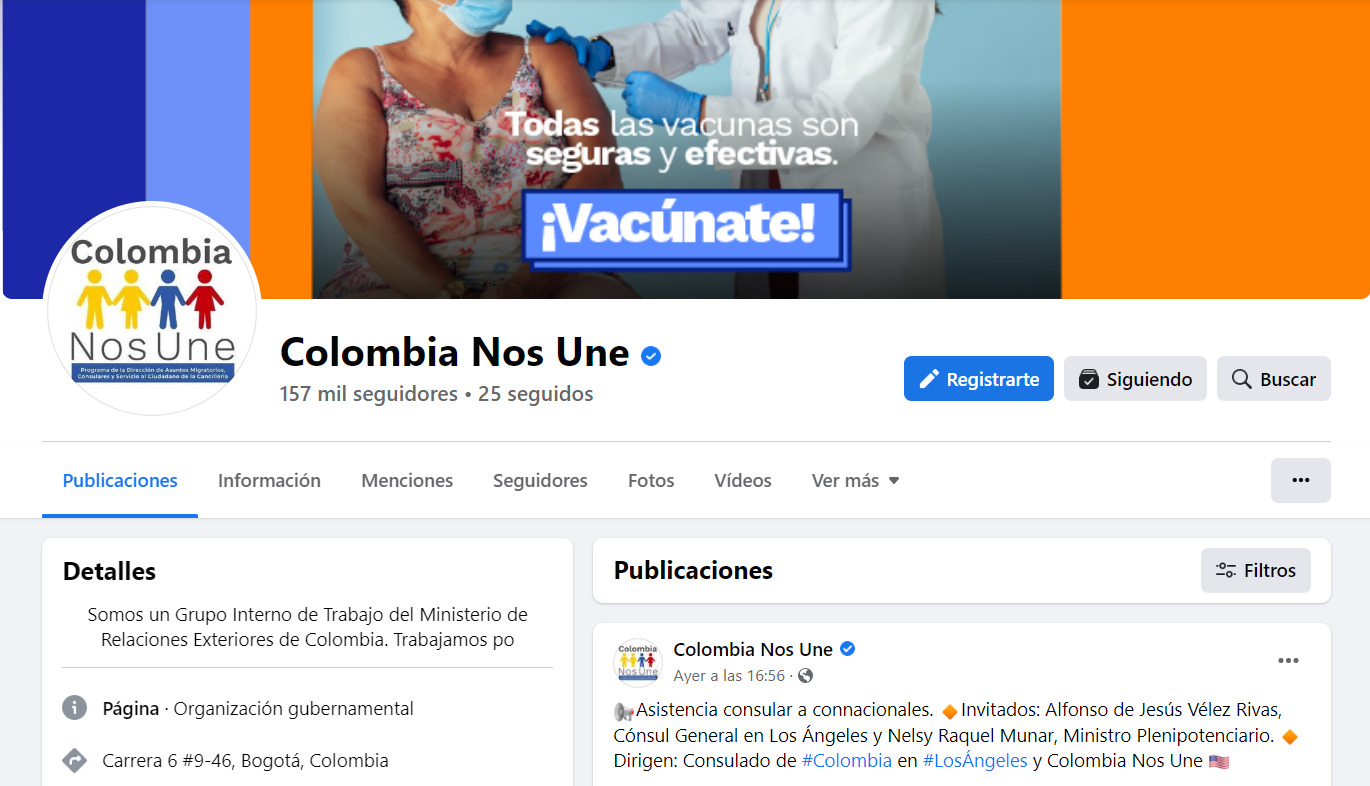Image resolution: width=1370 pixels, height=786 pixels.
Task: Click the Filtros sliders icon
Action: point(1225,571)
